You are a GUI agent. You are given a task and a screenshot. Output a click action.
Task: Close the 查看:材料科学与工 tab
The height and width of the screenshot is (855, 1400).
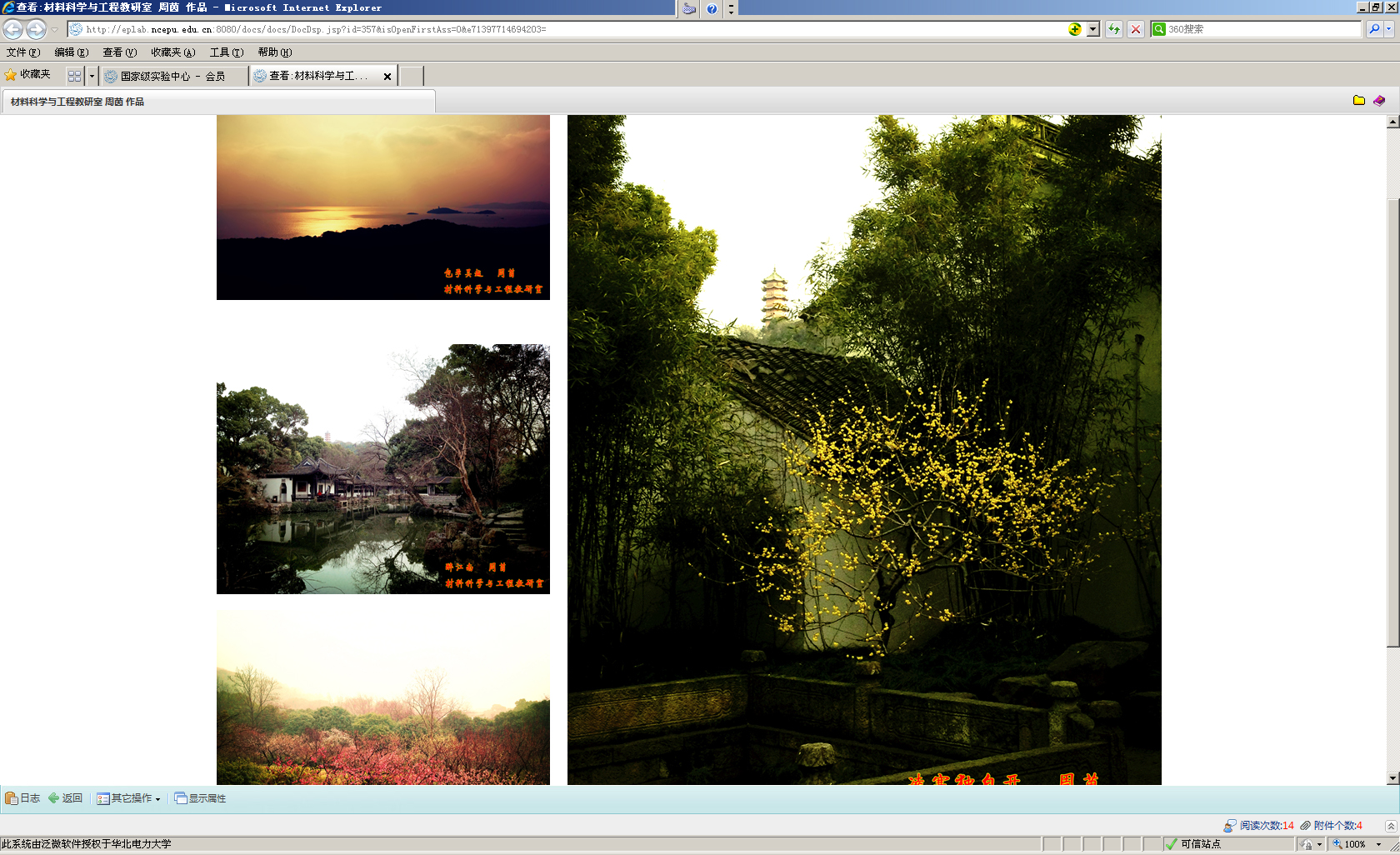coord(387,77)
